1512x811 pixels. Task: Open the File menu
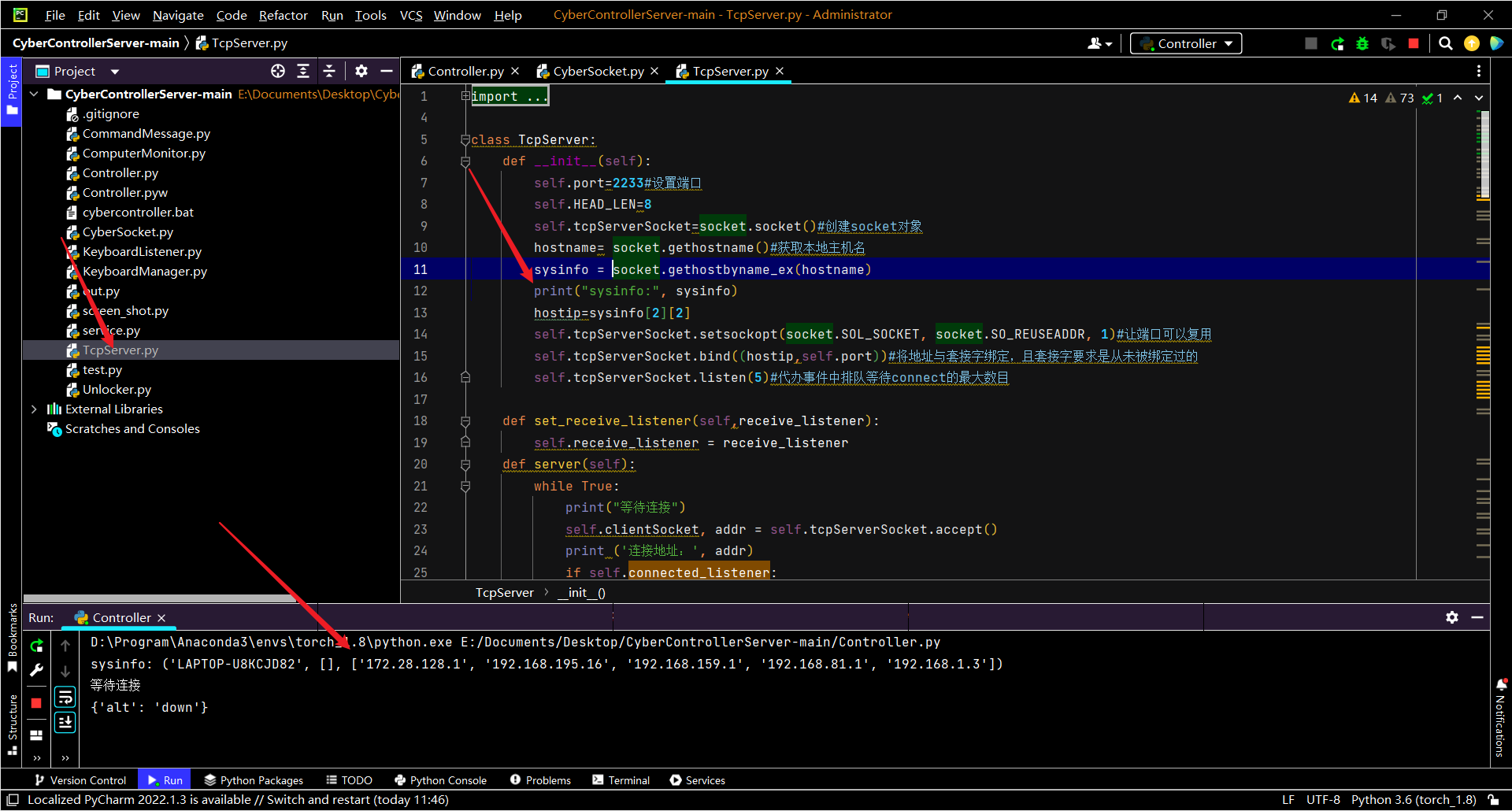[x=55, y=15]
